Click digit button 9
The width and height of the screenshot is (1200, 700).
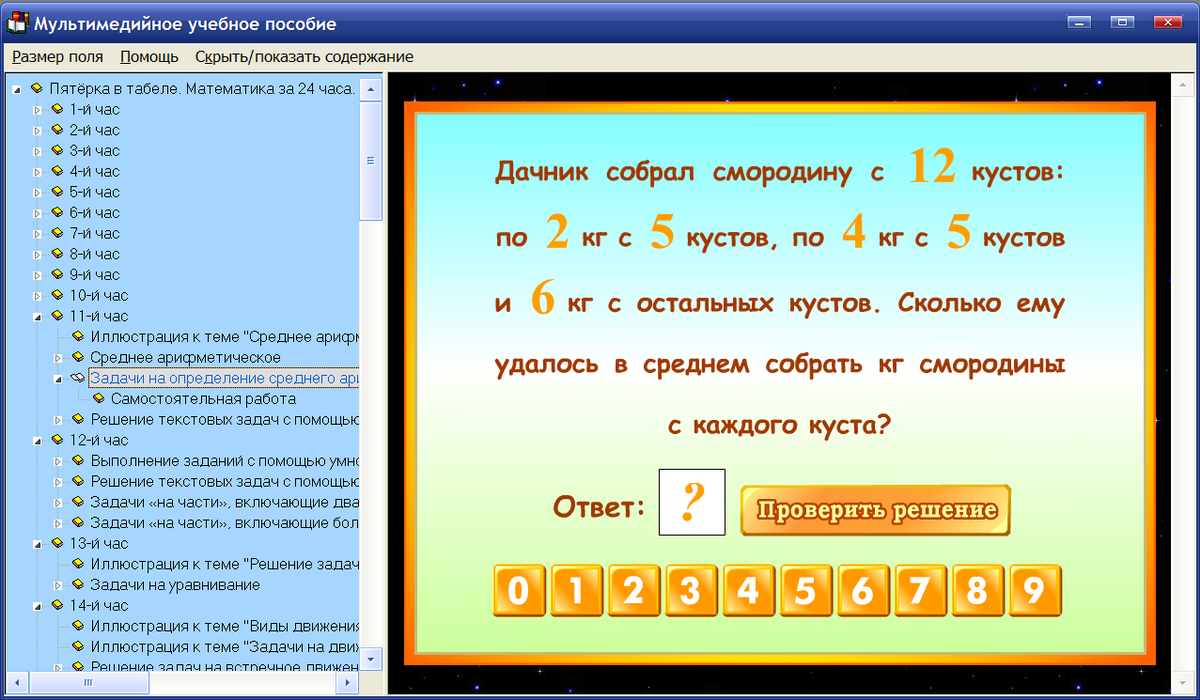(1035, 591)
